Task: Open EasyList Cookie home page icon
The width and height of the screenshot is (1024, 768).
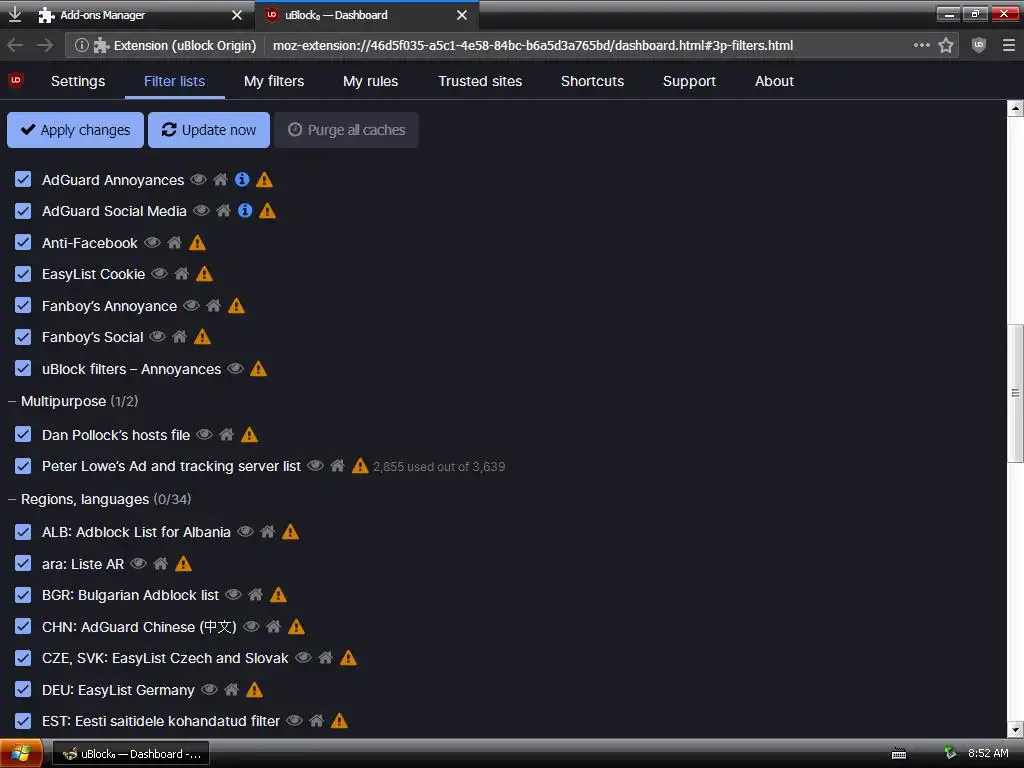Action: point(182,274)
